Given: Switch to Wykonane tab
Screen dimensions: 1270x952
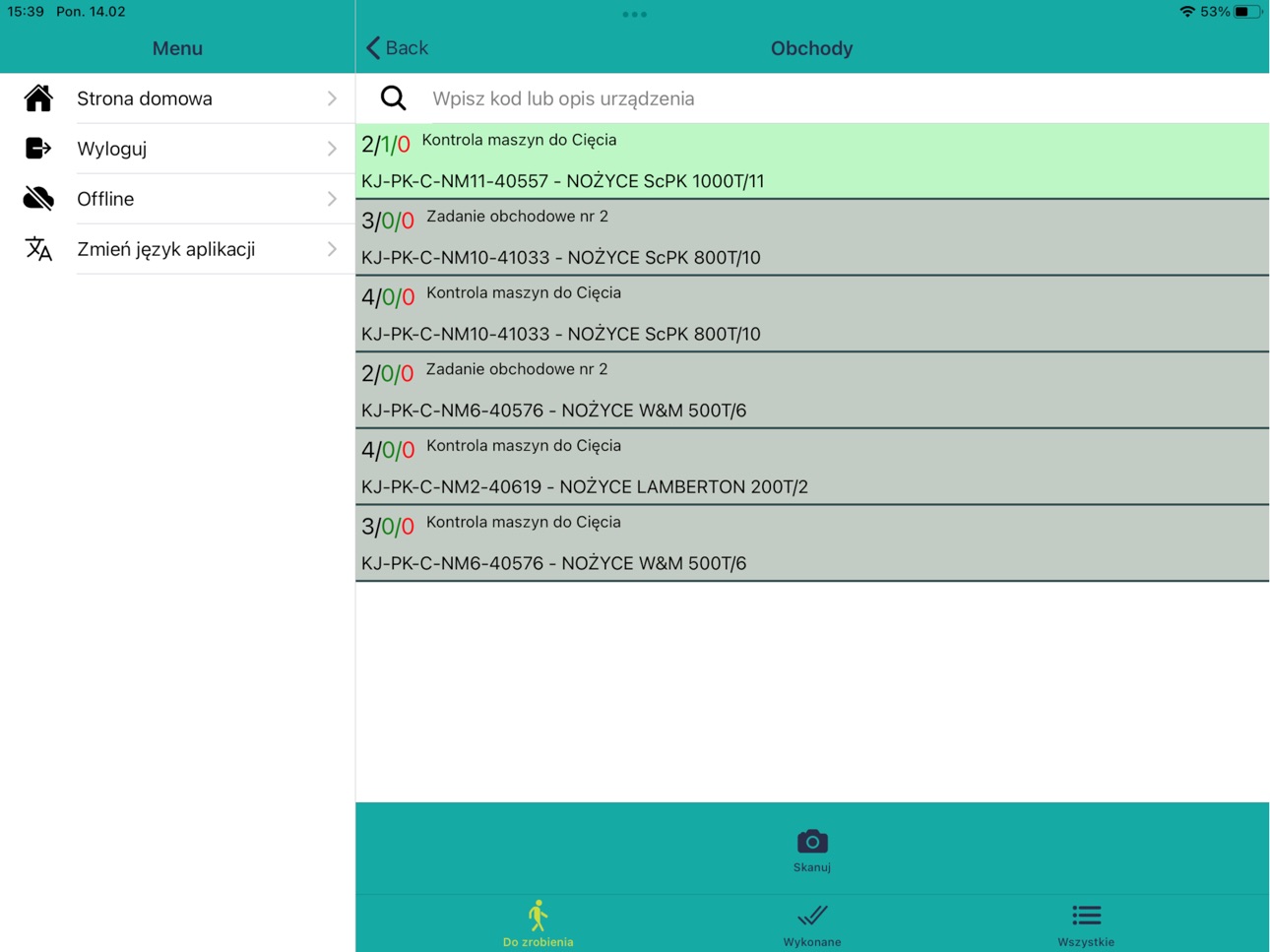Looking at the screenshot, I should (812, 923).
